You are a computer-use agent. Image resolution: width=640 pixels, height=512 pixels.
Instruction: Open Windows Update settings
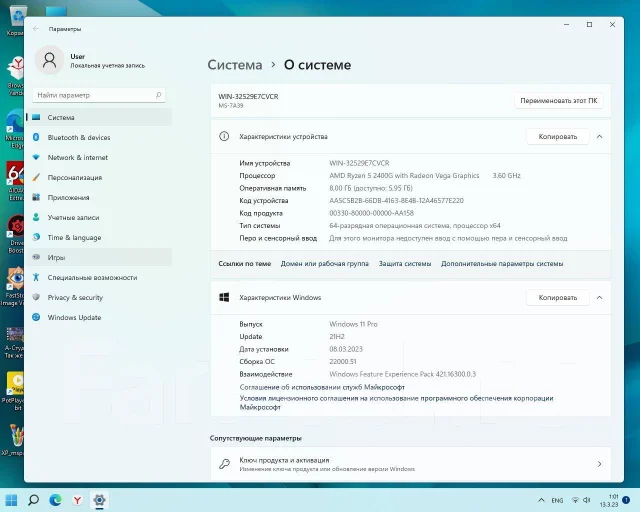click(99, 317)
